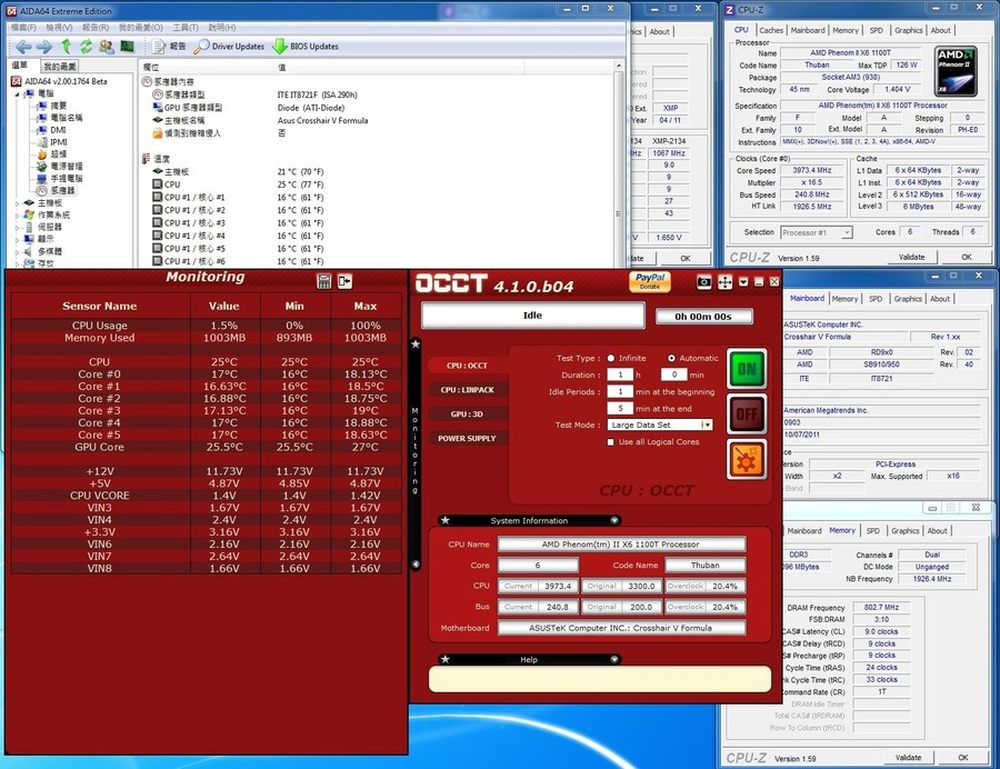This screenshot has width=1000, height=769.
Task: Click idle minutes at the end field
Action: 620,408
